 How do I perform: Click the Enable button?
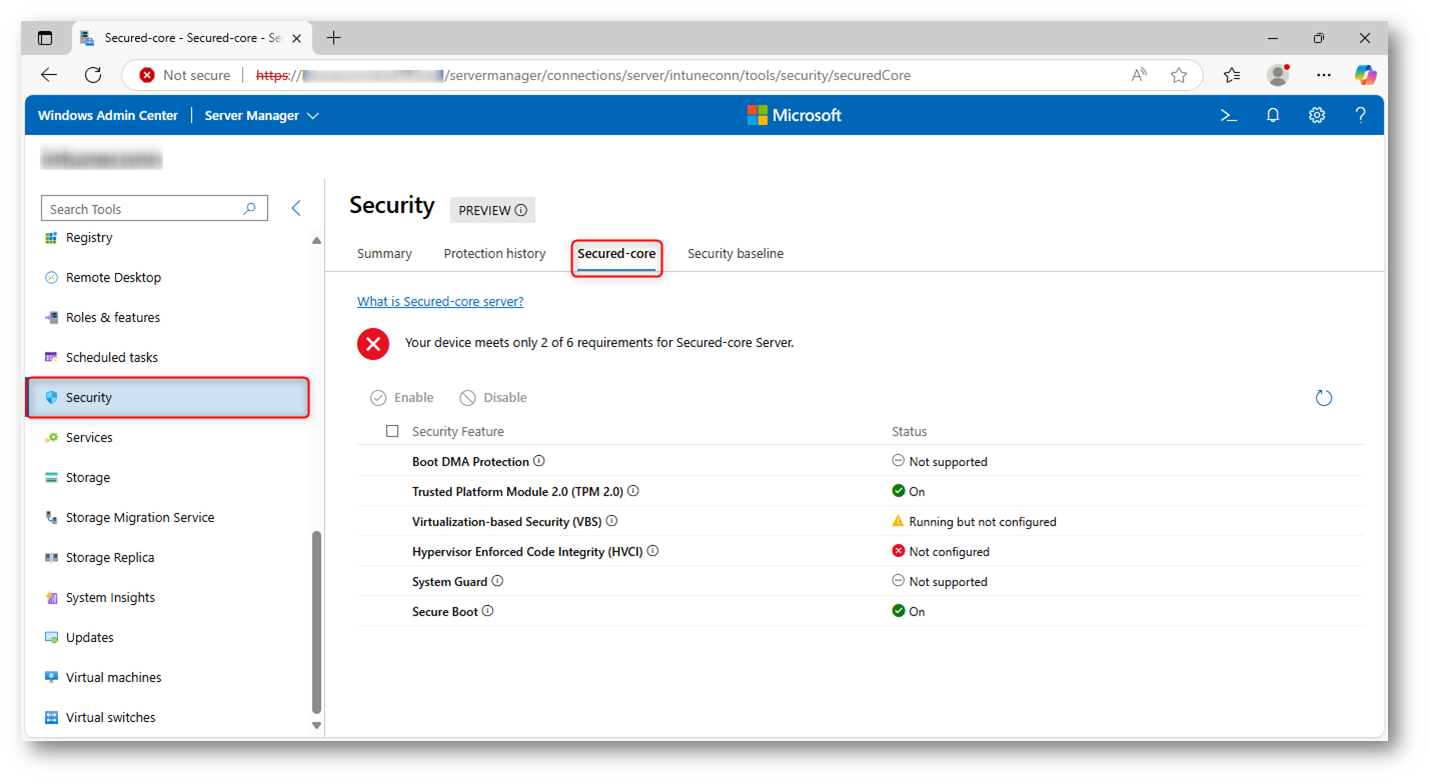pyautogui.click(x=401, y=398)
